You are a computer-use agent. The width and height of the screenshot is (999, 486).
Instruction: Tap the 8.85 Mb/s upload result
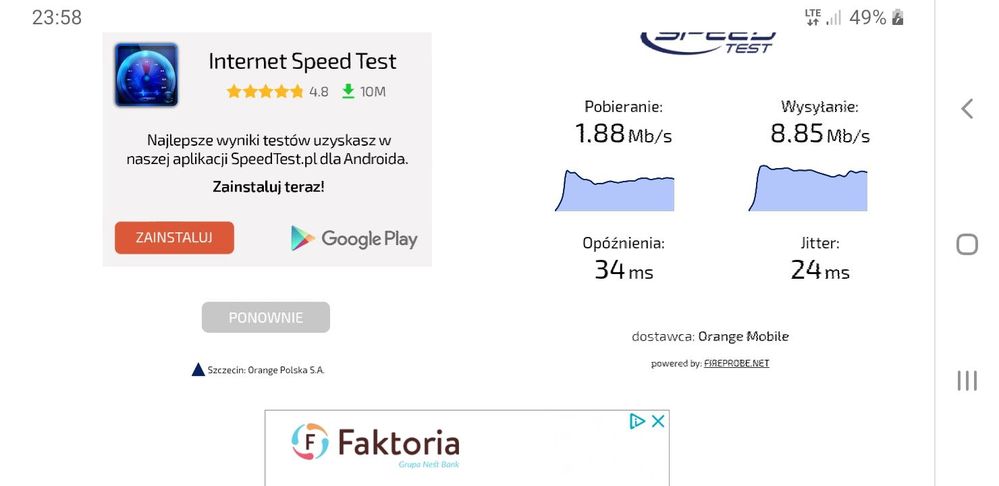click(819, 134)
